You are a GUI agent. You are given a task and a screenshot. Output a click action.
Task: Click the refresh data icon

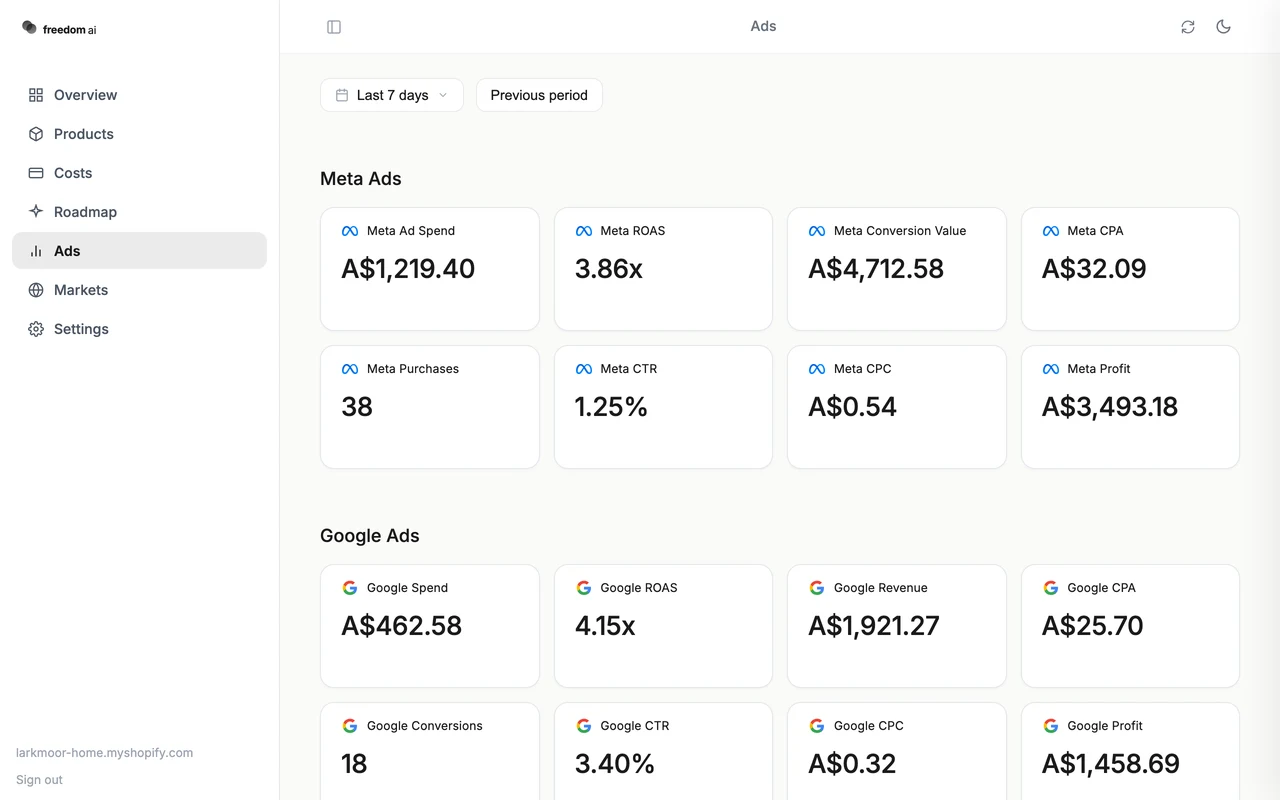click(x=1188, y=27)
